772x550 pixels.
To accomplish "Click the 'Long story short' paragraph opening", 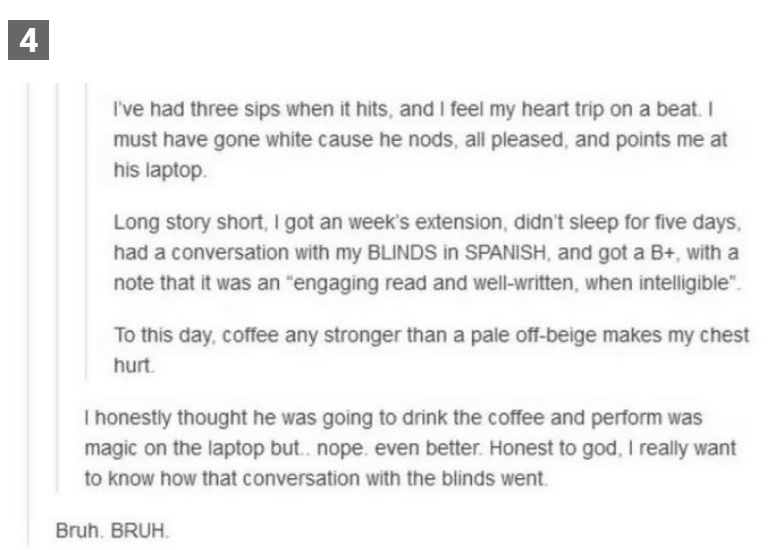I will pos(188,223).
